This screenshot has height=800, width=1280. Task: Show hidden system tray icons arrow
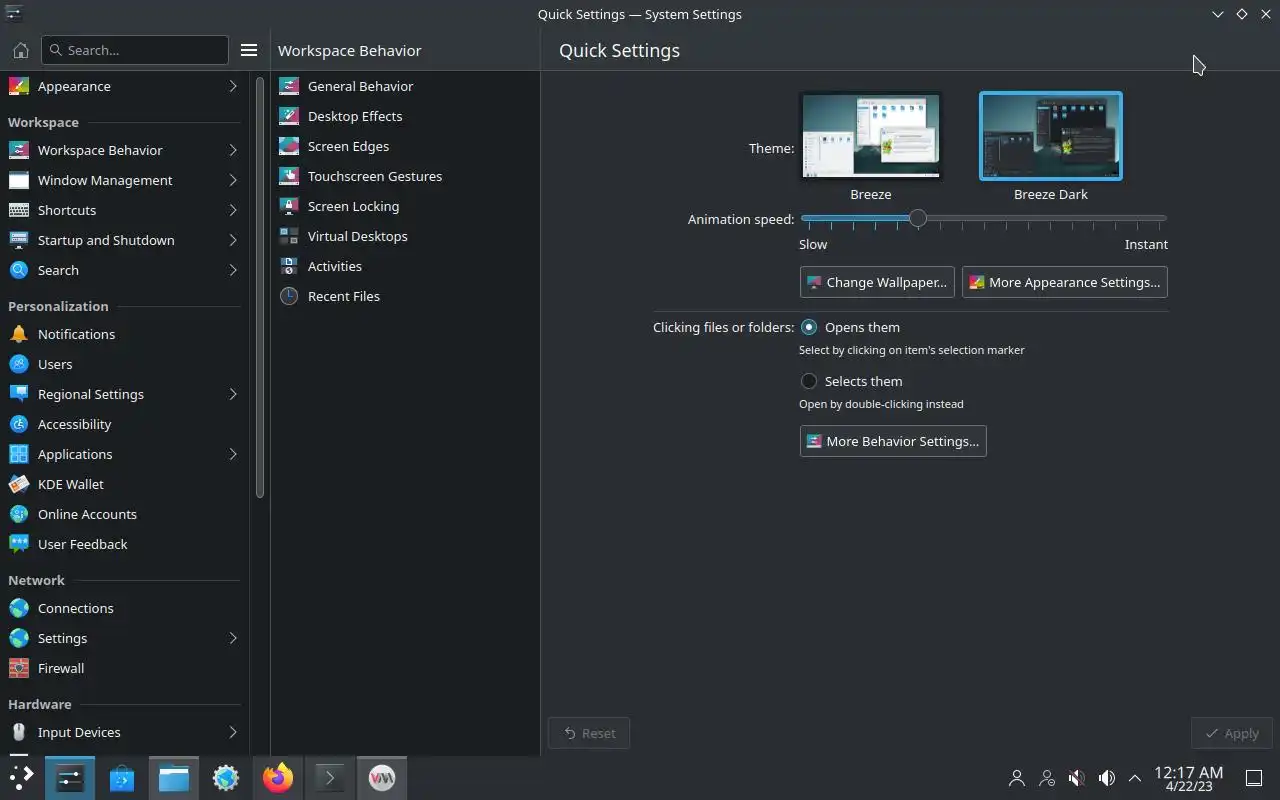click(x=1135, y=778)
